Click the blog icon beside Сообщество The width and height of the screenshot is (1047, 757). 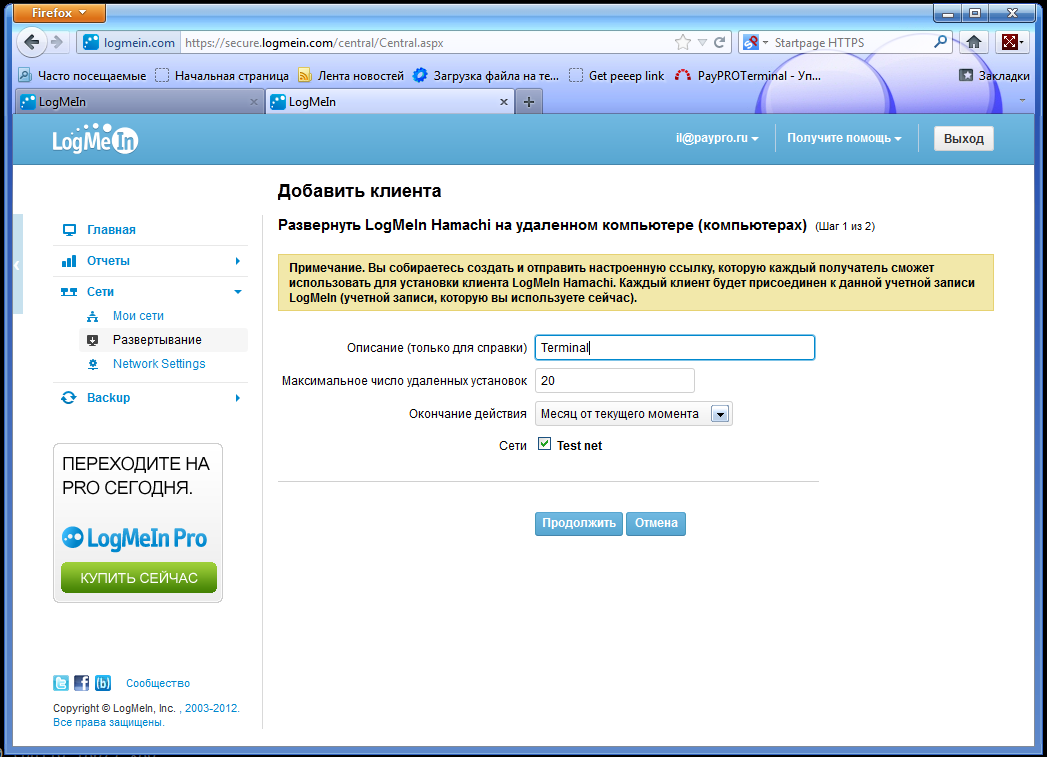point(103,684)
